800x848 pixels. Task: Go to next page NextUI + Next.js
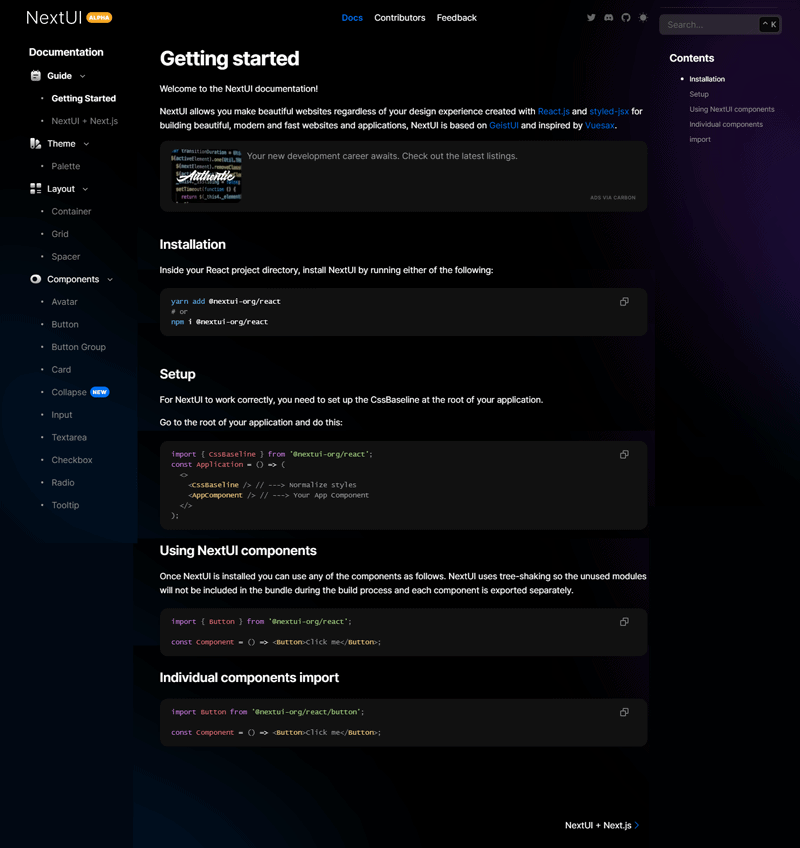602,825
